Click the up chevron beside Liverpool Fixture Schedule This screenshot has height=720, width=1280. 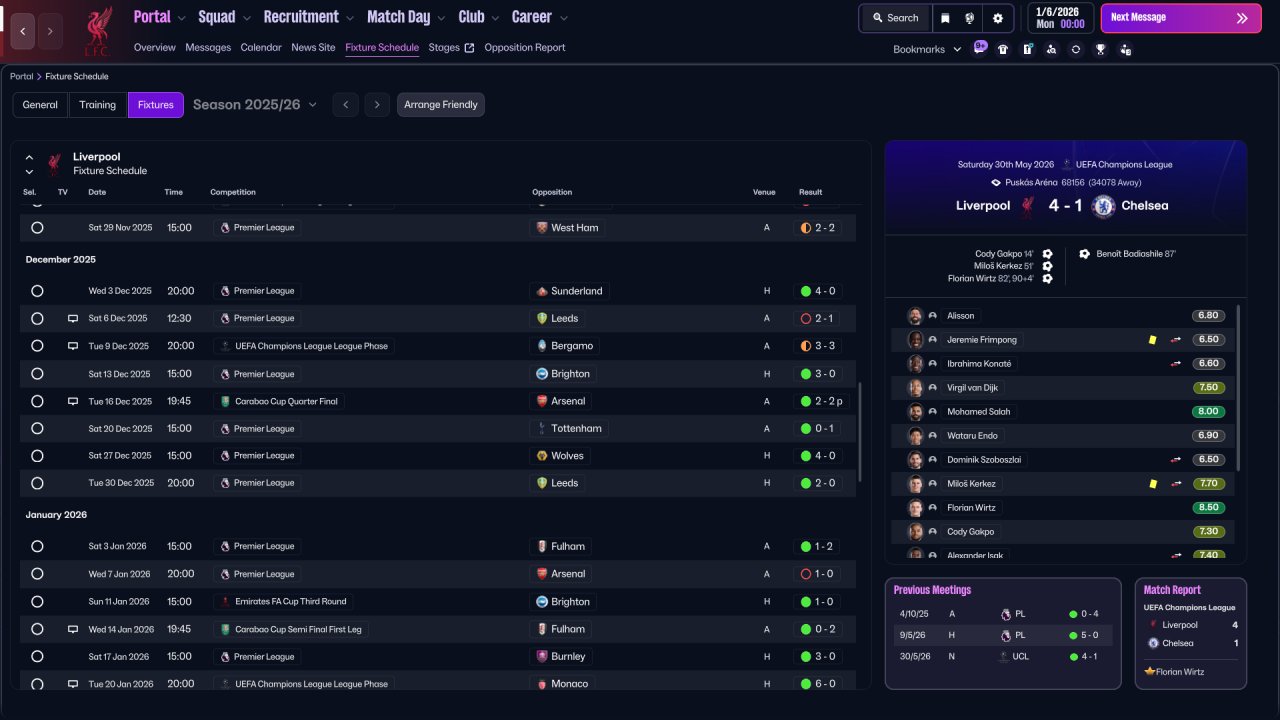point(29,157)
